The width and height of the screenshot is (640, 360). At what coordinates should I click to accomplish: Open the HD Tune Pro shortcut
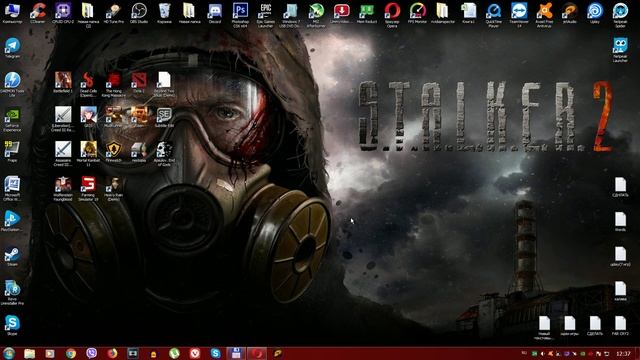[x=113, y=13]
